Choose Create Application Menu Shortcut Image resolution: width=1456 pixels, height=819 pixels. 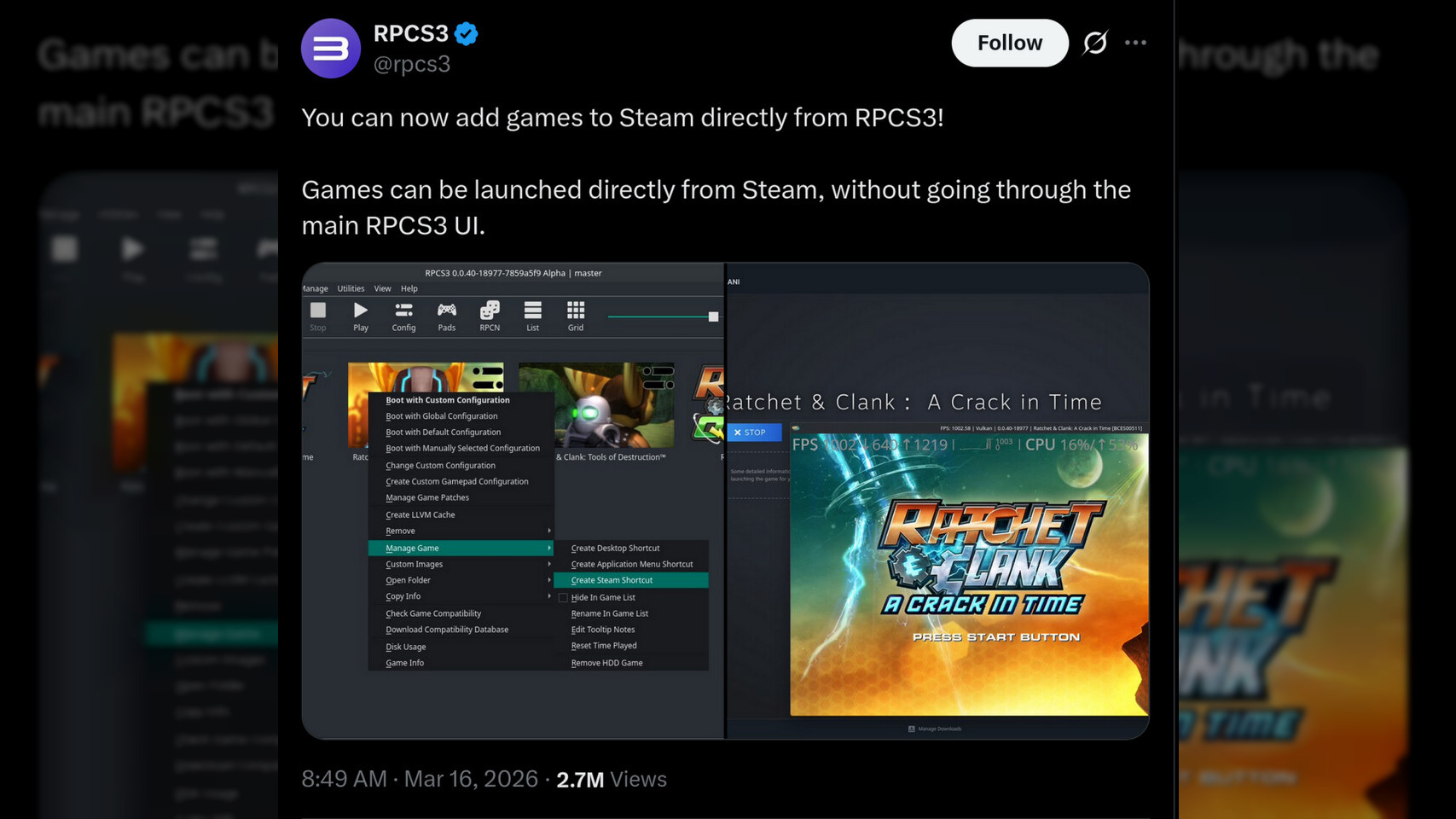coord(631,565)
